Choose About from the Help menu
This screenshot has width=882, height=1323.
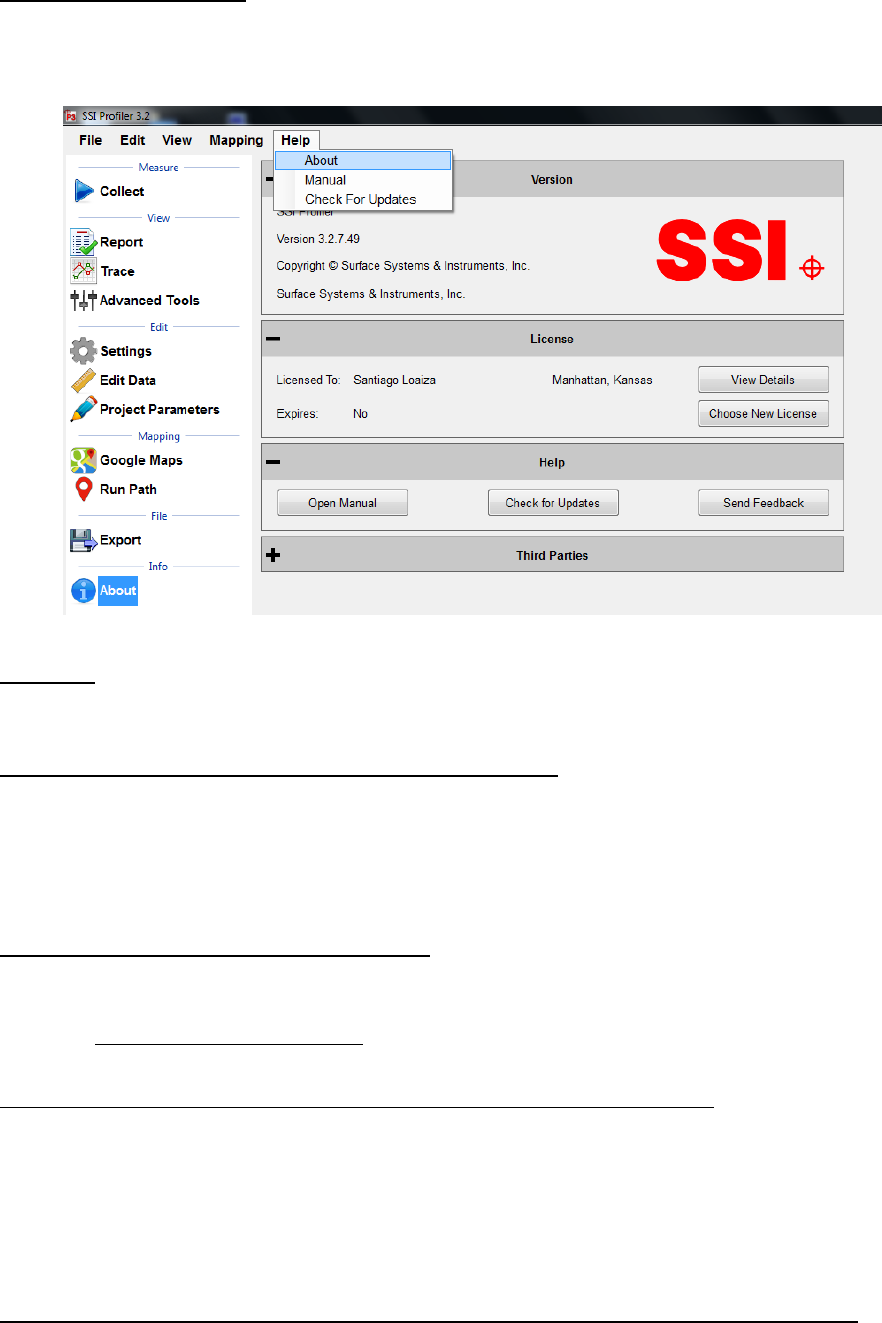364,160
